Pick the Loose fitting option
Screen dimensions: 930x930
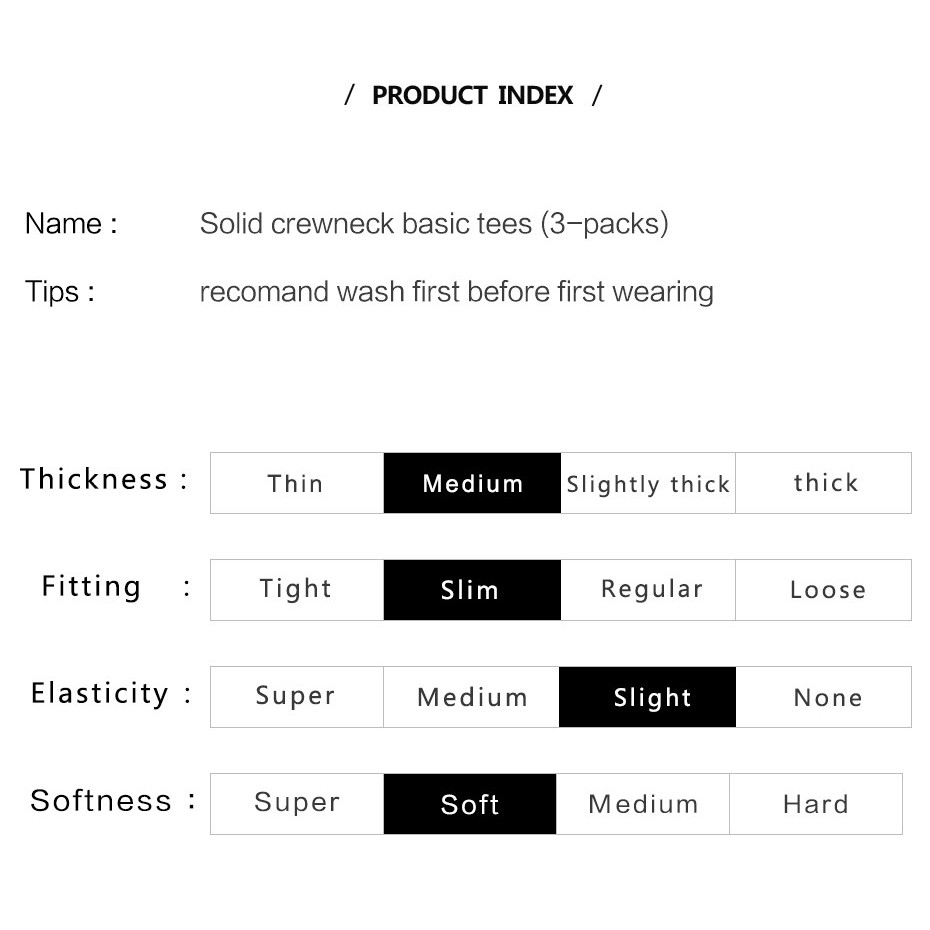pos(824,590)
